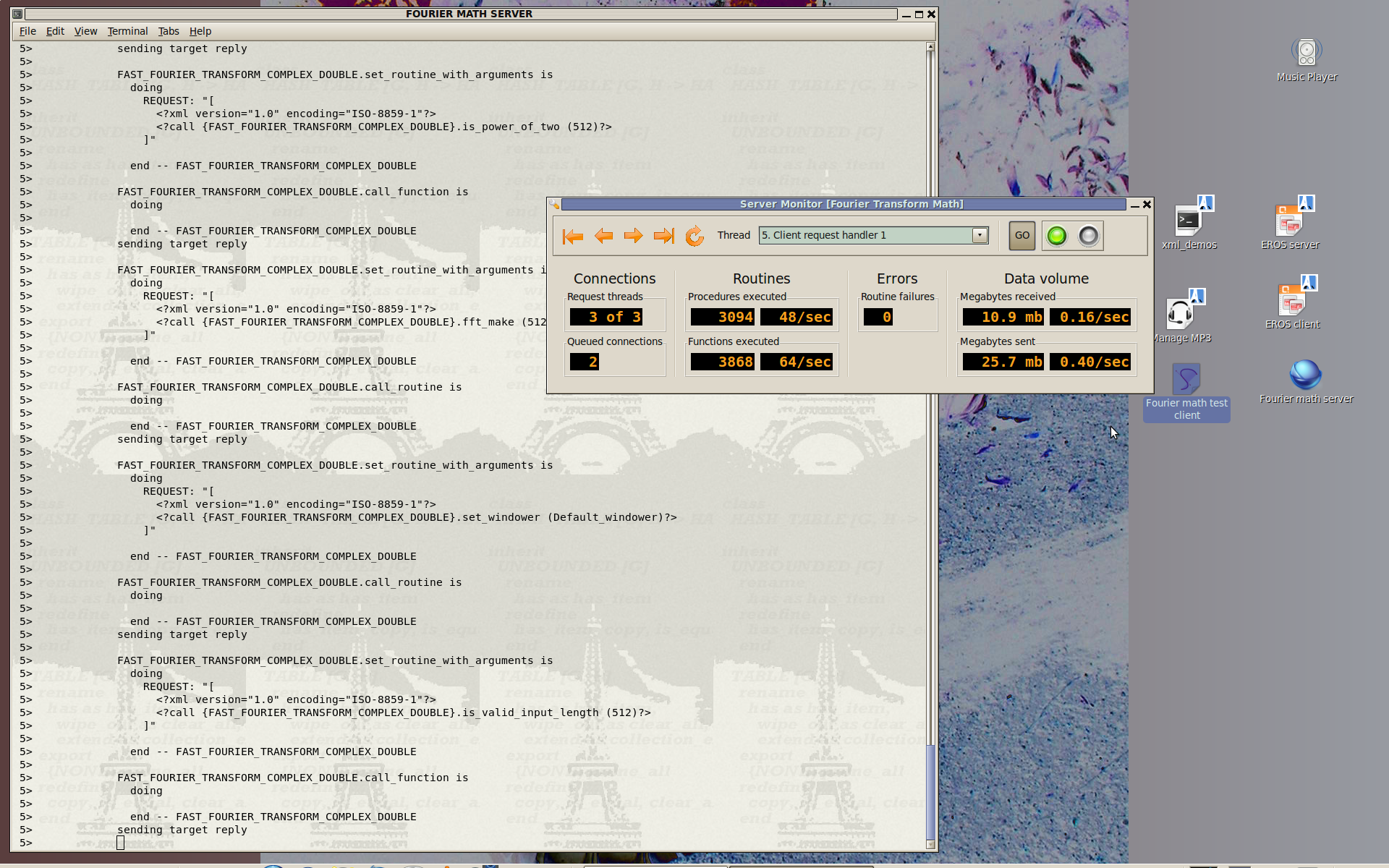The image size is (1389, 868).
Task: Open the Thread selection dropdown arrow
Action: [980, 235]
